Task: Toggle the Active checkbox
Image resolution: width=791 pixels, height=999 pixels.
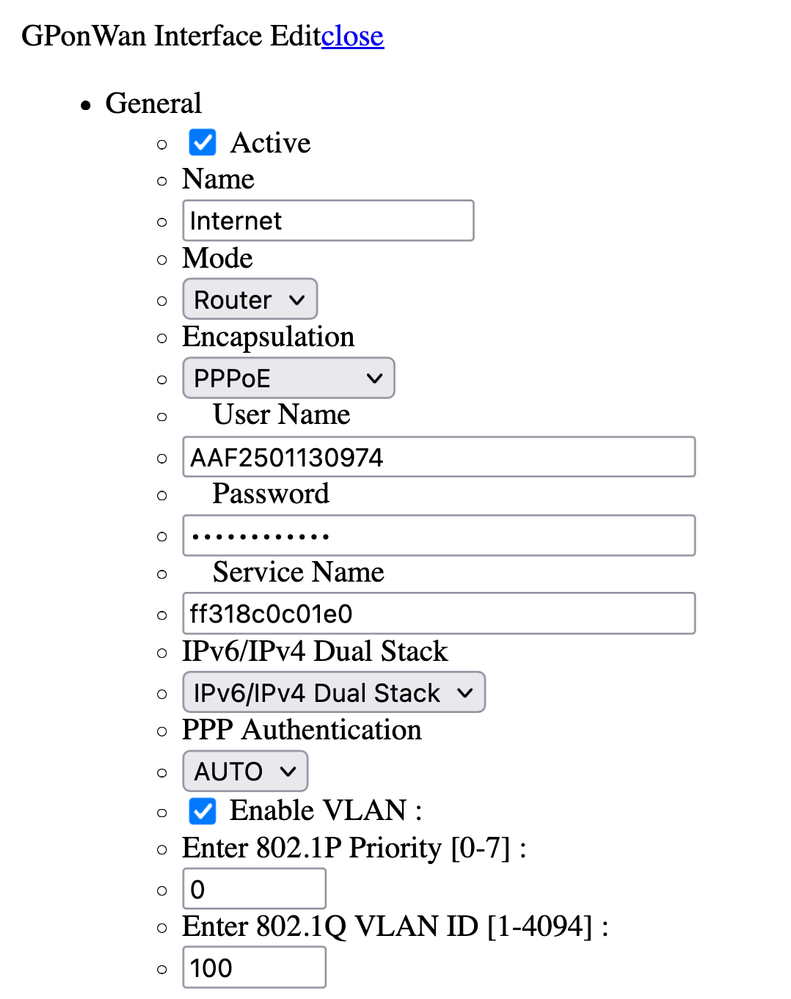Action: (x=202, y=143)
